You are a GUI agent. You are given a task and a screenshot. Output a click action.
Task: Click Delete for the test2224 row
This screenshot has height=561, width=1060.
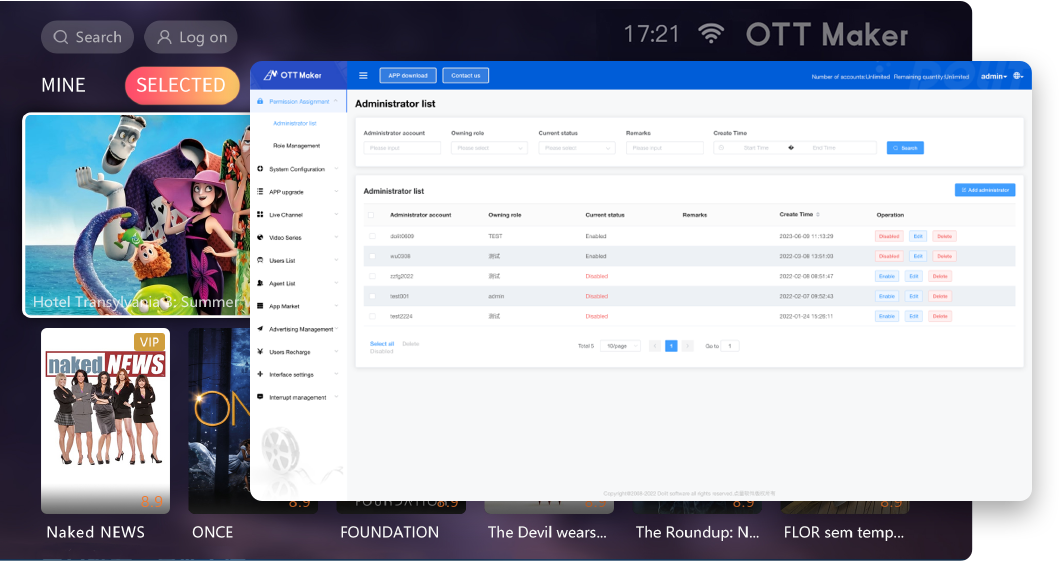coord(940,316)
